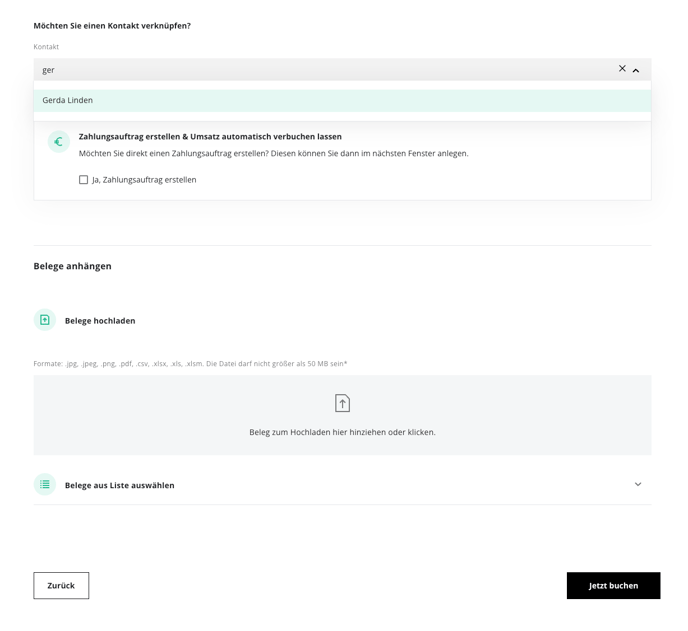This screenshot has width=688, height=631.
Task: Submit with the 'Jetzt buchen' button
Action: point(613,585)
